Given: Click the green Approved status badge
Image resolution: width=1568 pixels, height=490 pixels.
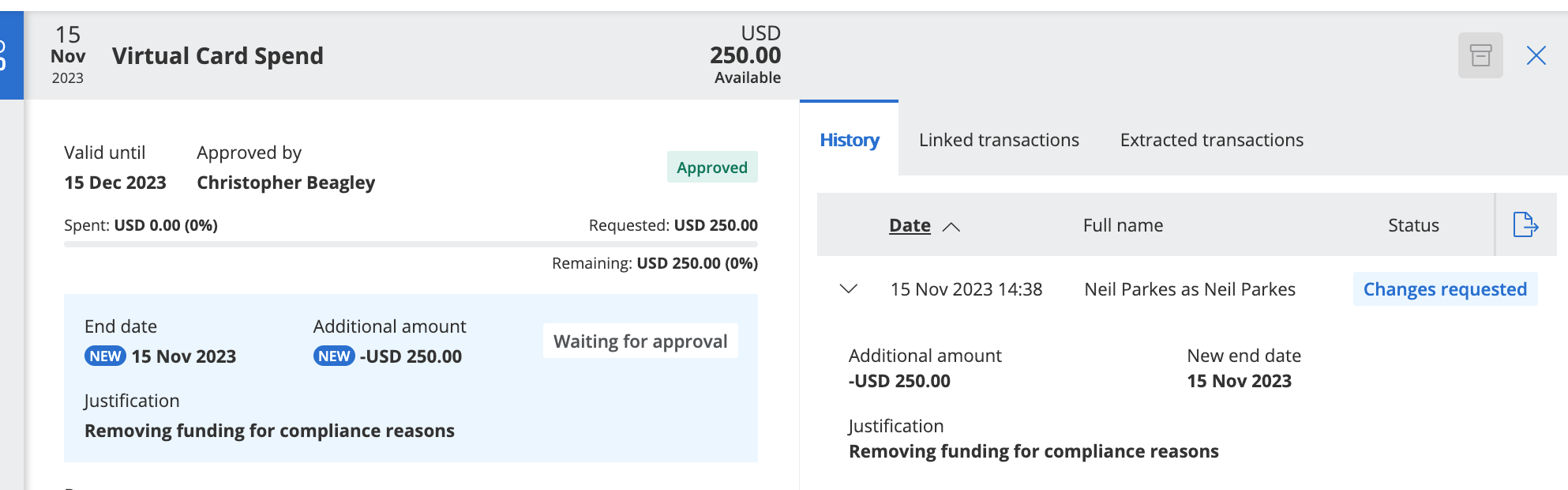Looking at the screenshot, I should 711,168.
